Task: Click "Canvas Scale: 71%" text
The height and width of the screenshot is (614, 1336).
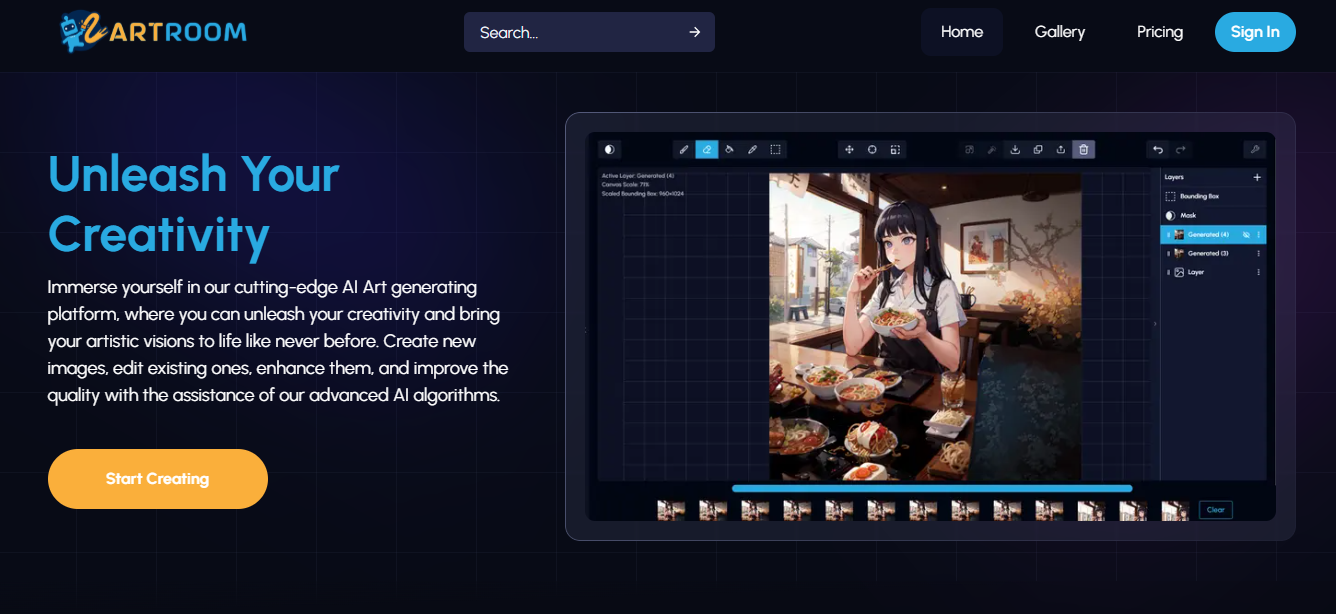Action: pos(625,184)
